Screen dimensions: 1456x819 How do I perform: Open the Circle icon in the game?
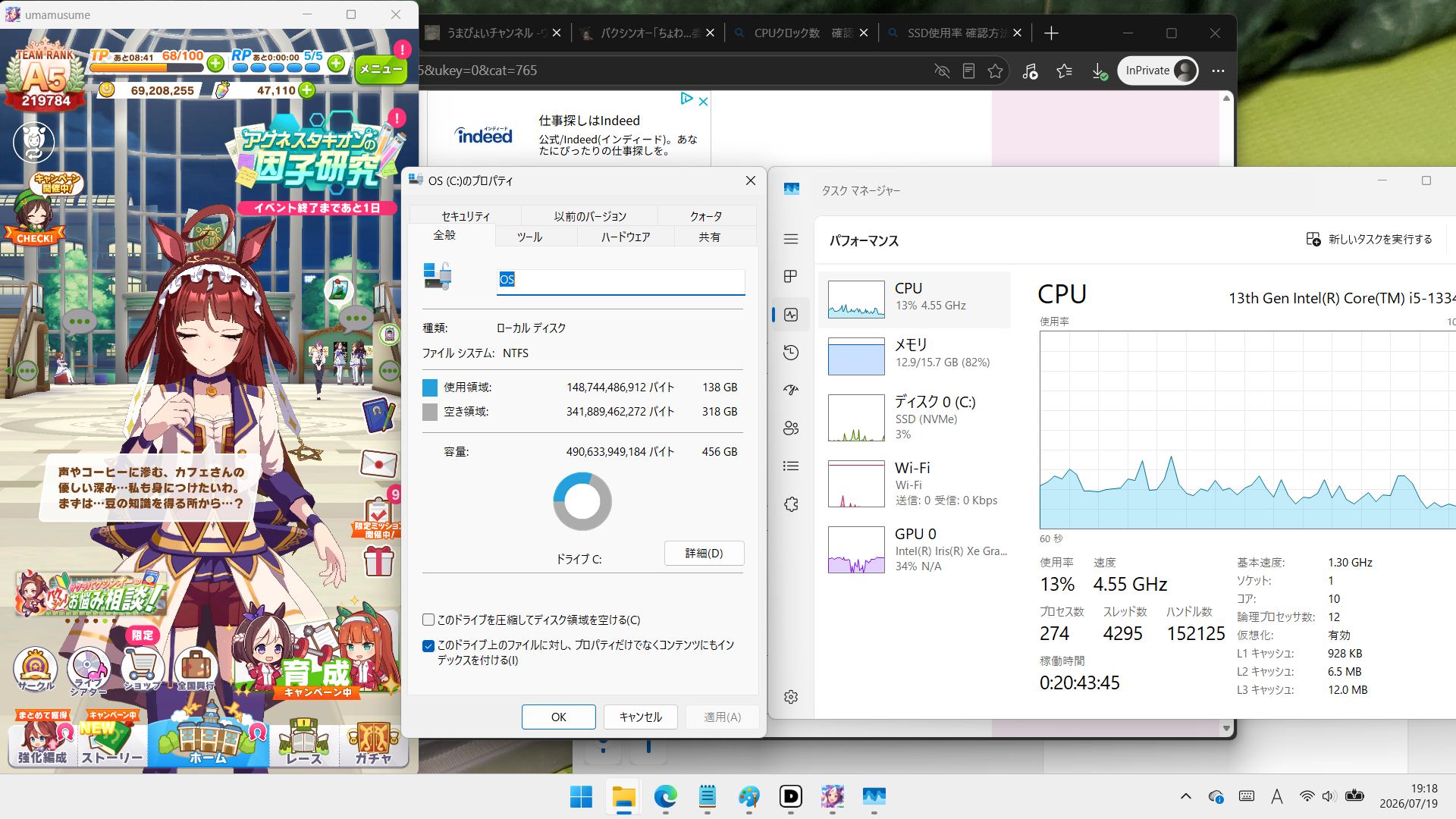[x=36, y=669]
